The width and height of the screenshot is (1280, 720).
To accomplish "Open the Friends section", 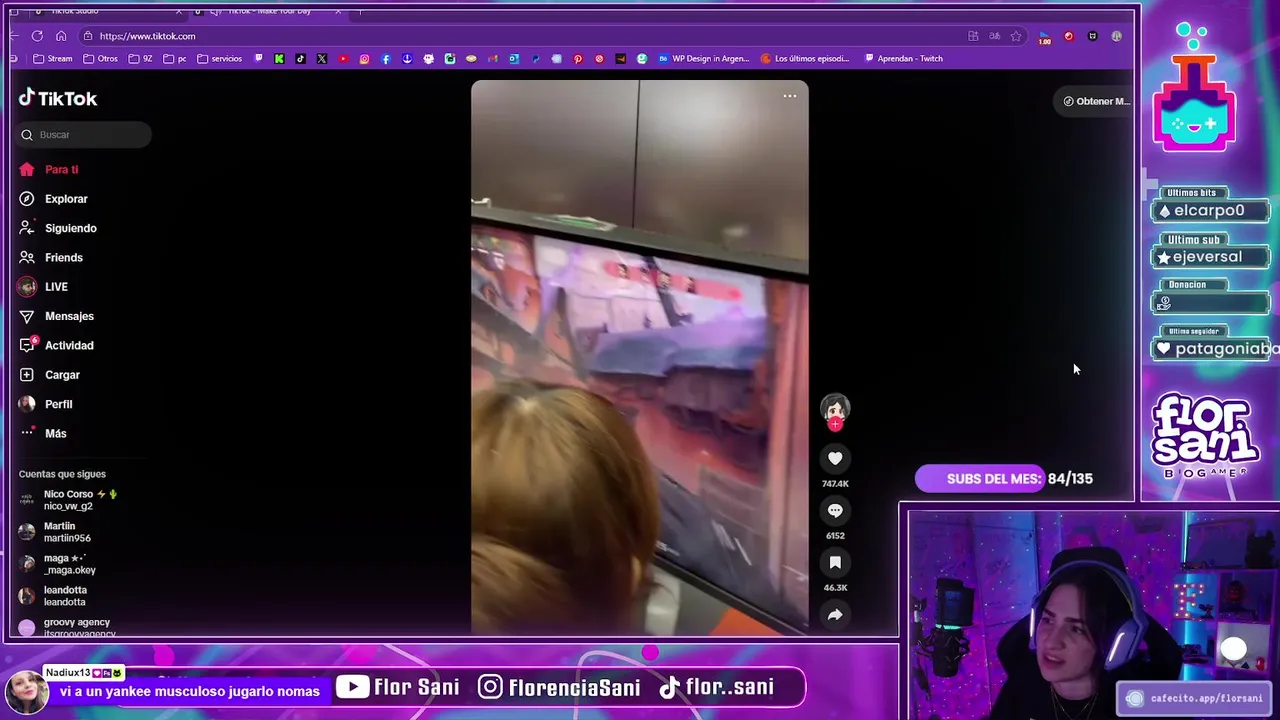I will pos(50,257).
